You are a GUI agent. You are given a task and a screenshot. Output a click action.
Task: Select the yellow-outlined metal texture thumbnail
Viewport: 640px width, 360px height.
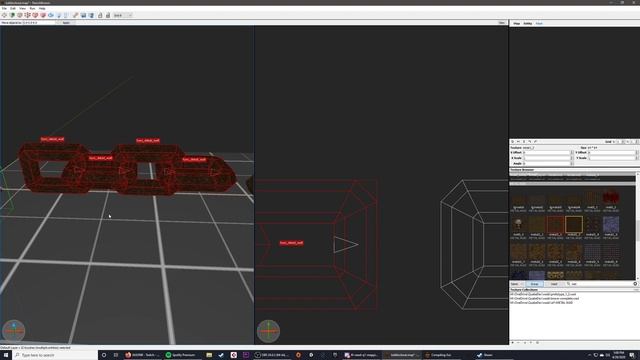point(574,224)
